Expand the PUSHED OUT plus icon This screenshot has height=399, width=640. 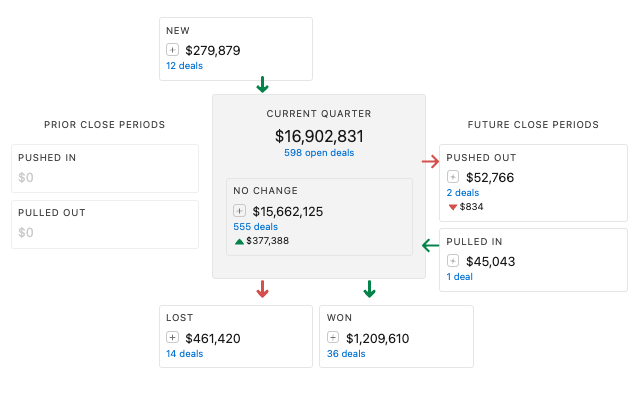tap(453, 177)
